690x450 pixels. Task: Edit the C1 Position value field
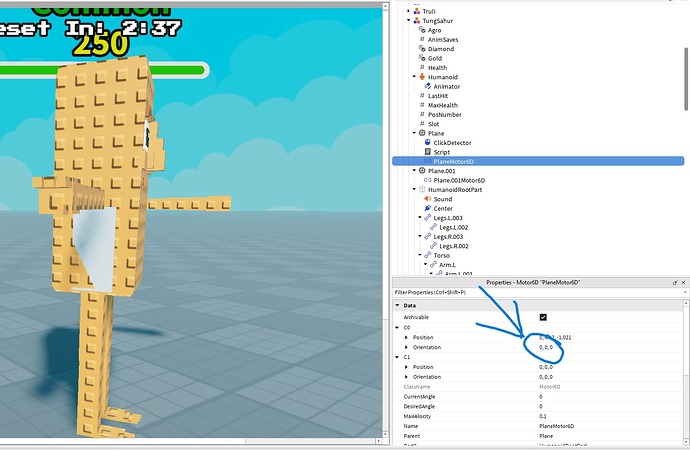click(610, 367)
